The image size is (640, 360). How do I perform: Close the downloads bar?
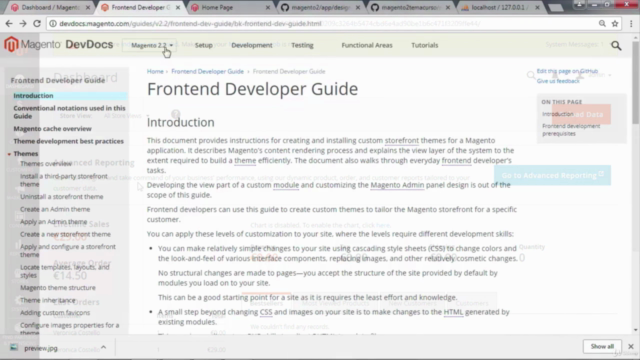coord(631,346)
